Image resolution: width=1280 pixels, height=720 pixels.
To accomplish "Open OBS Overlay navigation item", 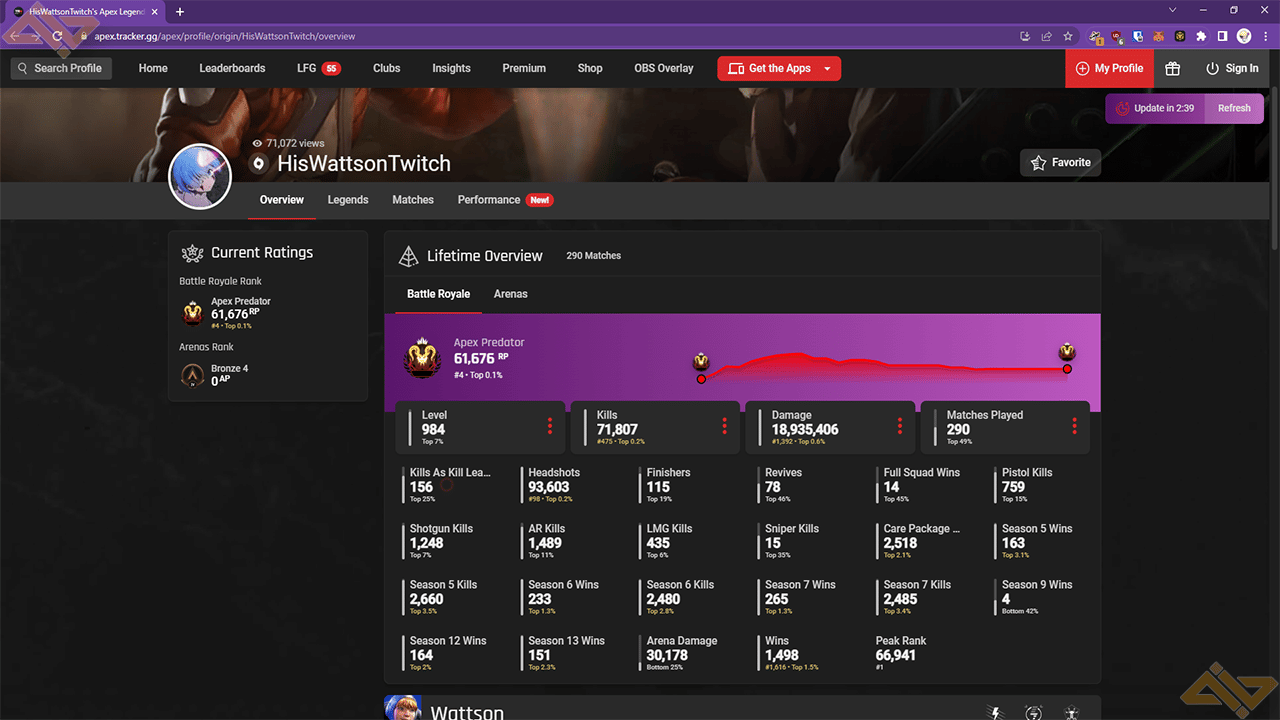I will click(664, 68).
